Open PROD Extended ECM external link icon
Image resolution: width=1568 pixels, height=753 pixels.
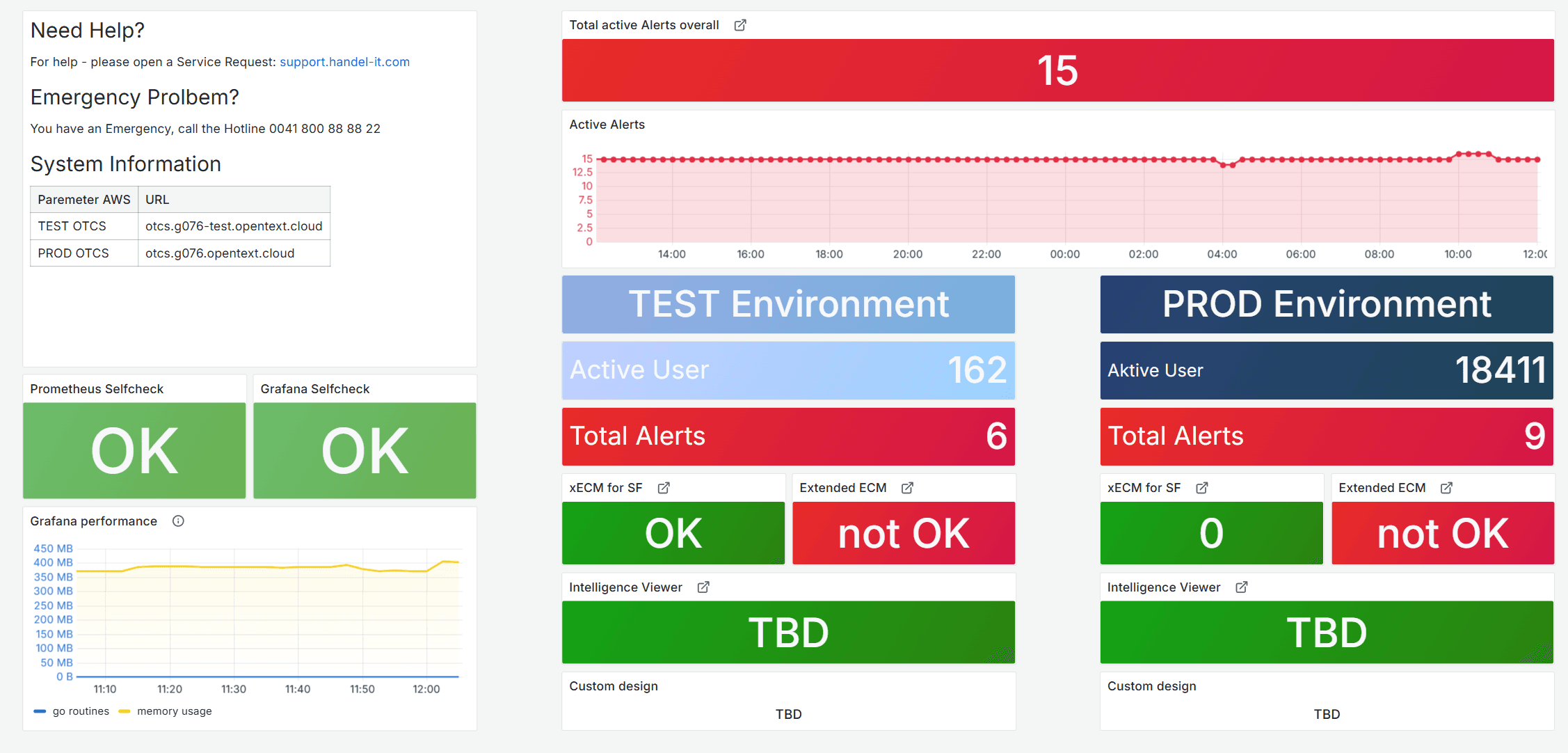1446,488
